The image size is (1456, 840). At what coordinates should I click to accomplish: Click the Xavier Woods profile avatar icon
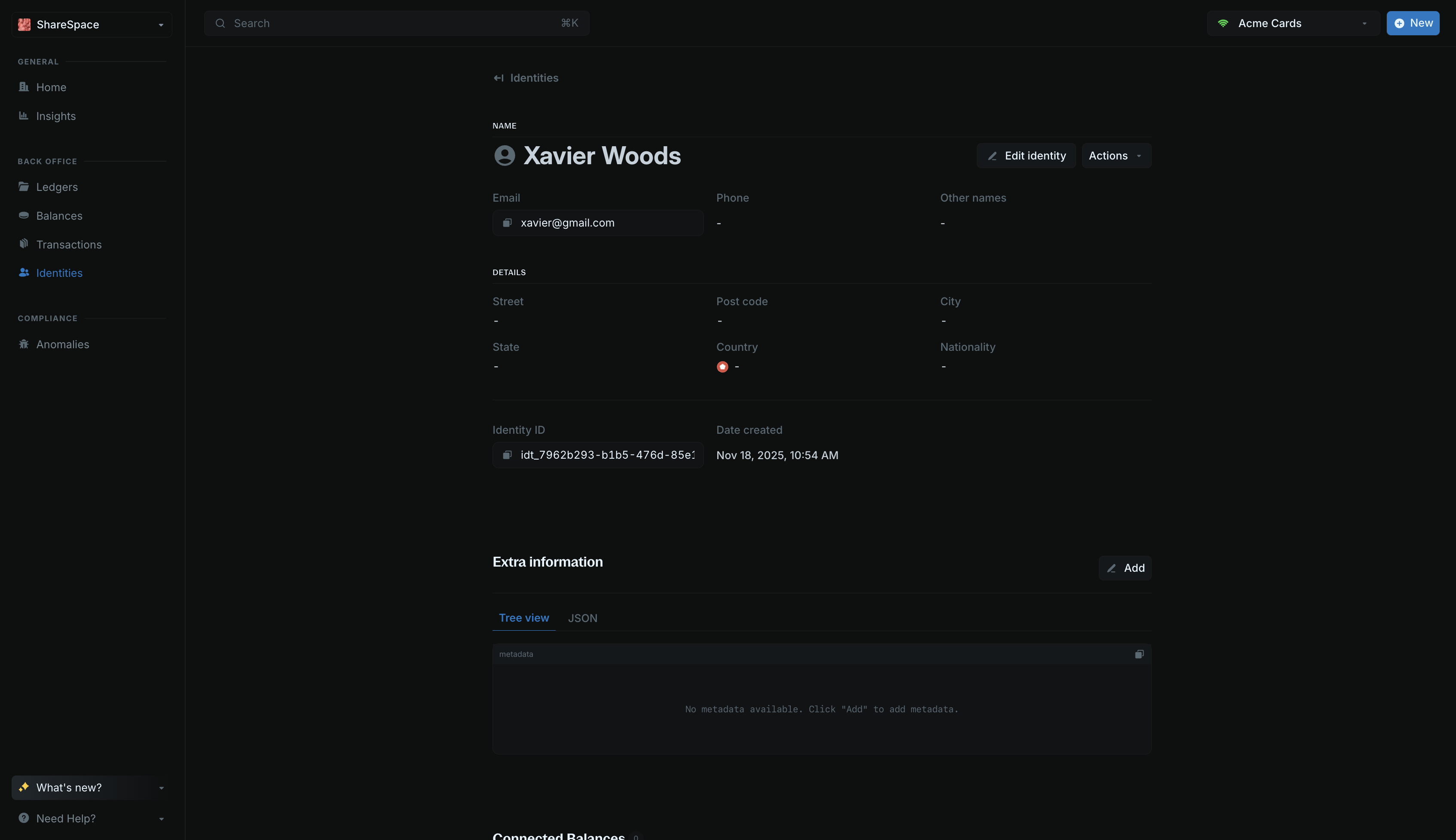point(505,156)
